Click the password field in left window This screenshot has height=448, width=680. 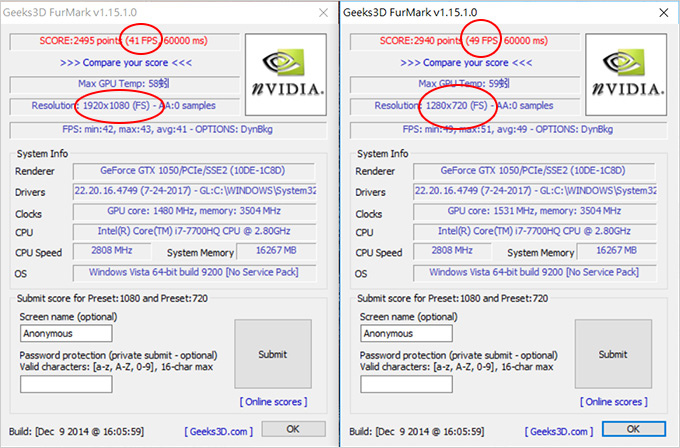pos(66,384)
